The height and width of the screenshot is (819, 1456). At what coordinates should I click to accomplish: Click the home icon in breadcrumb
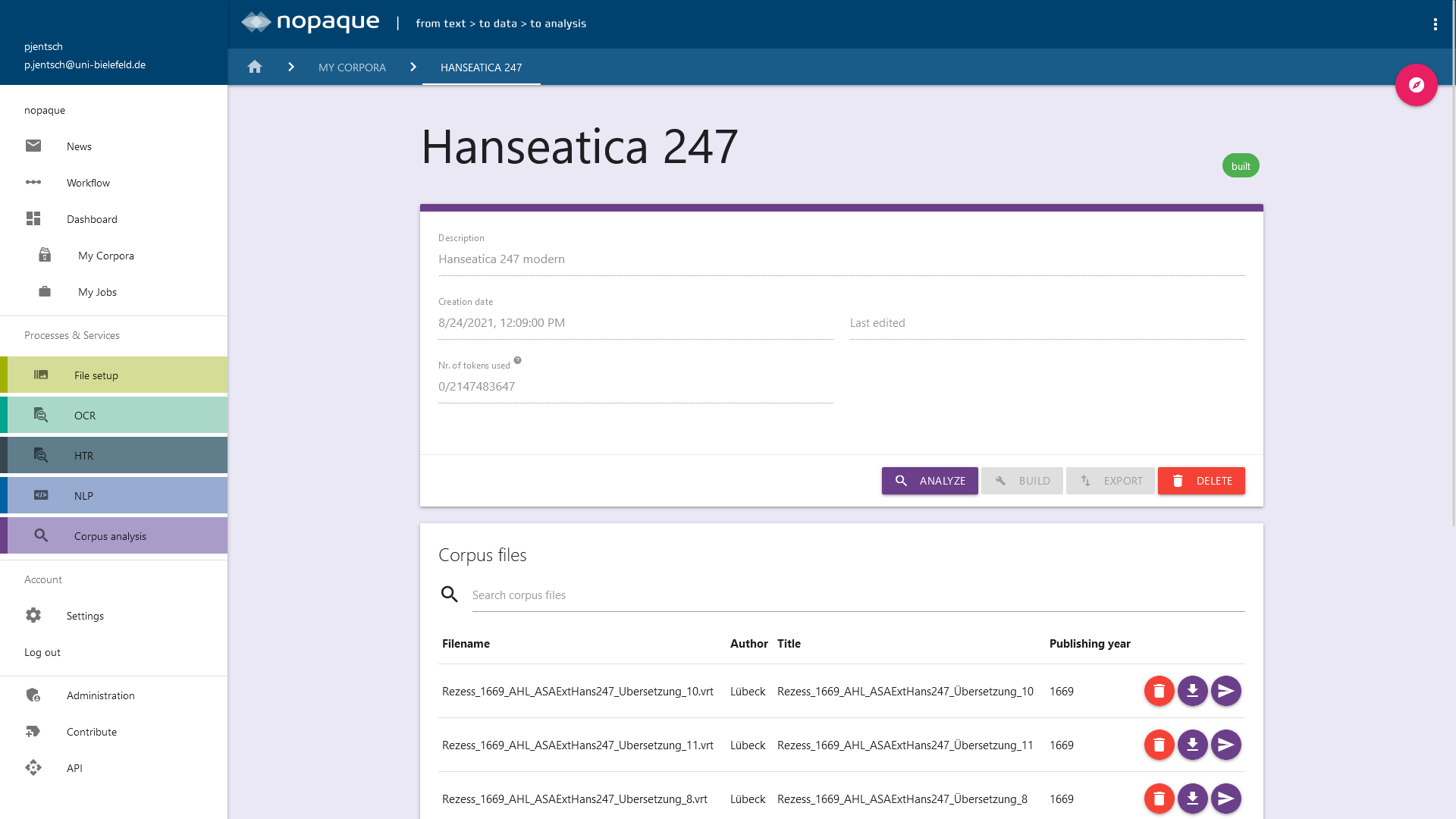point(255,67)
